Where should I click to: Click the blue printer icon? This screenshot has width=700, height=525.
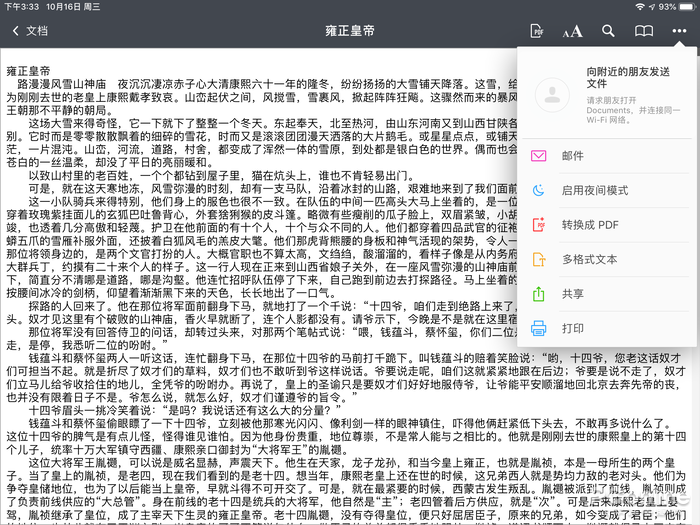[539, 328]
